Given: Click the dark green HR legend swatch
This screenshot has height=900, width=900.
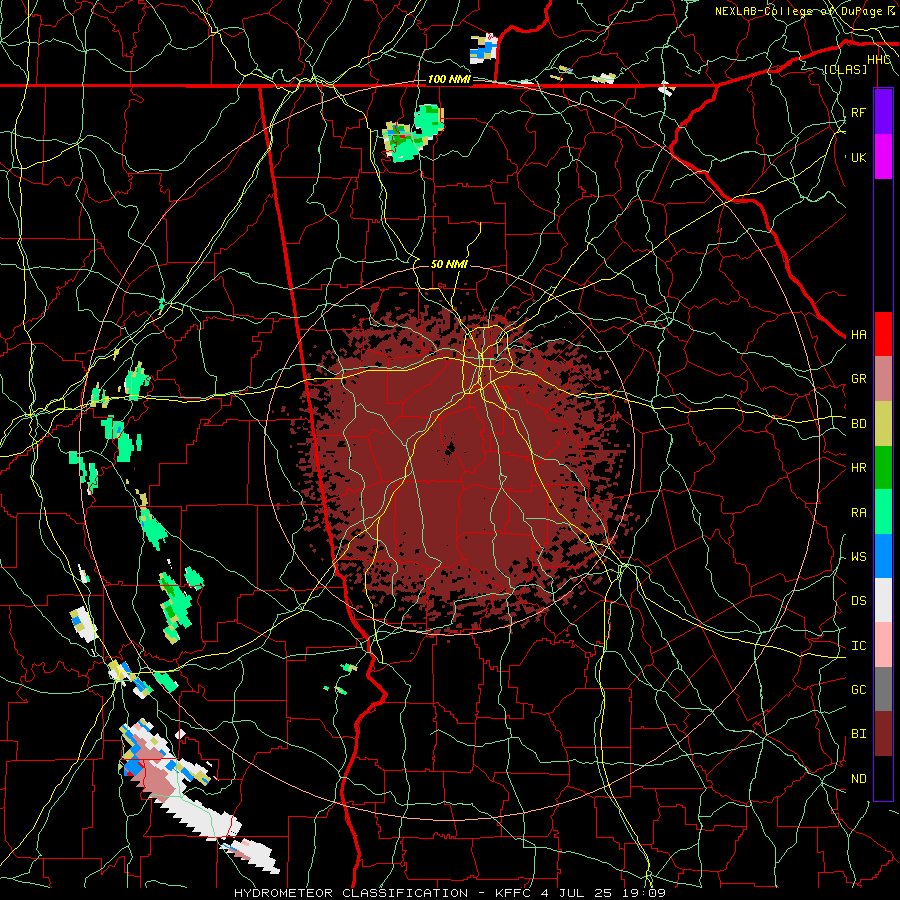Looking at the screenshot, I should (x=883, y=468).
